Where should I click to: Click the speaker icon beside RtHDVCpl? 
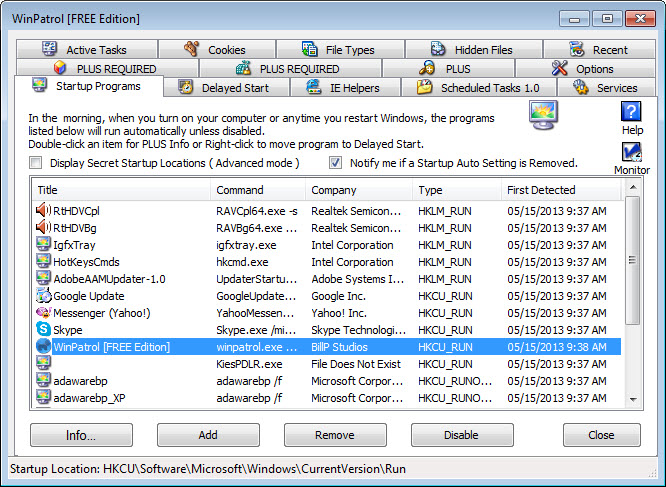[x=43, y=211]
